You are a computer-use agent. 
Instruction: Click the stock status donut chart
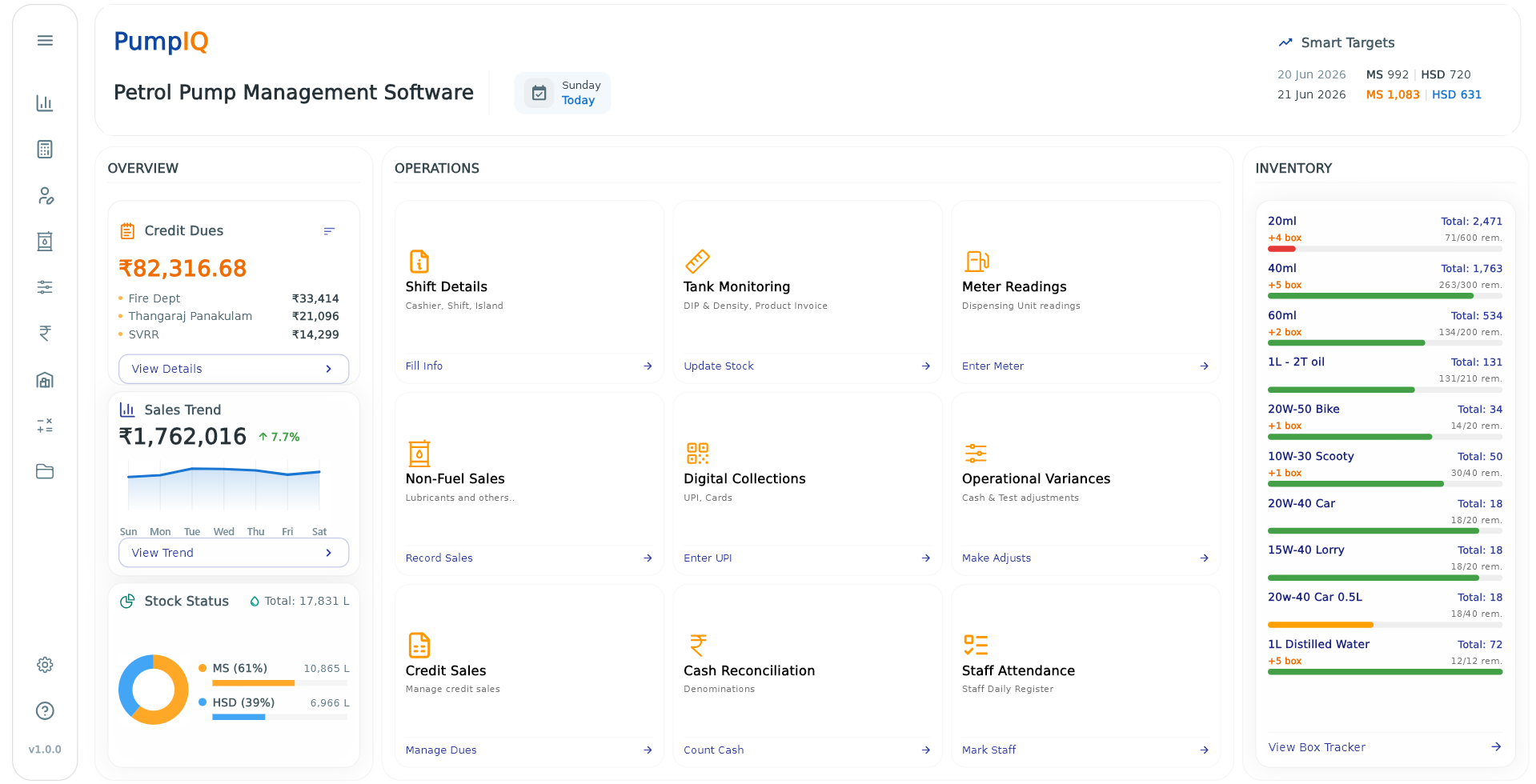(154, 690)
